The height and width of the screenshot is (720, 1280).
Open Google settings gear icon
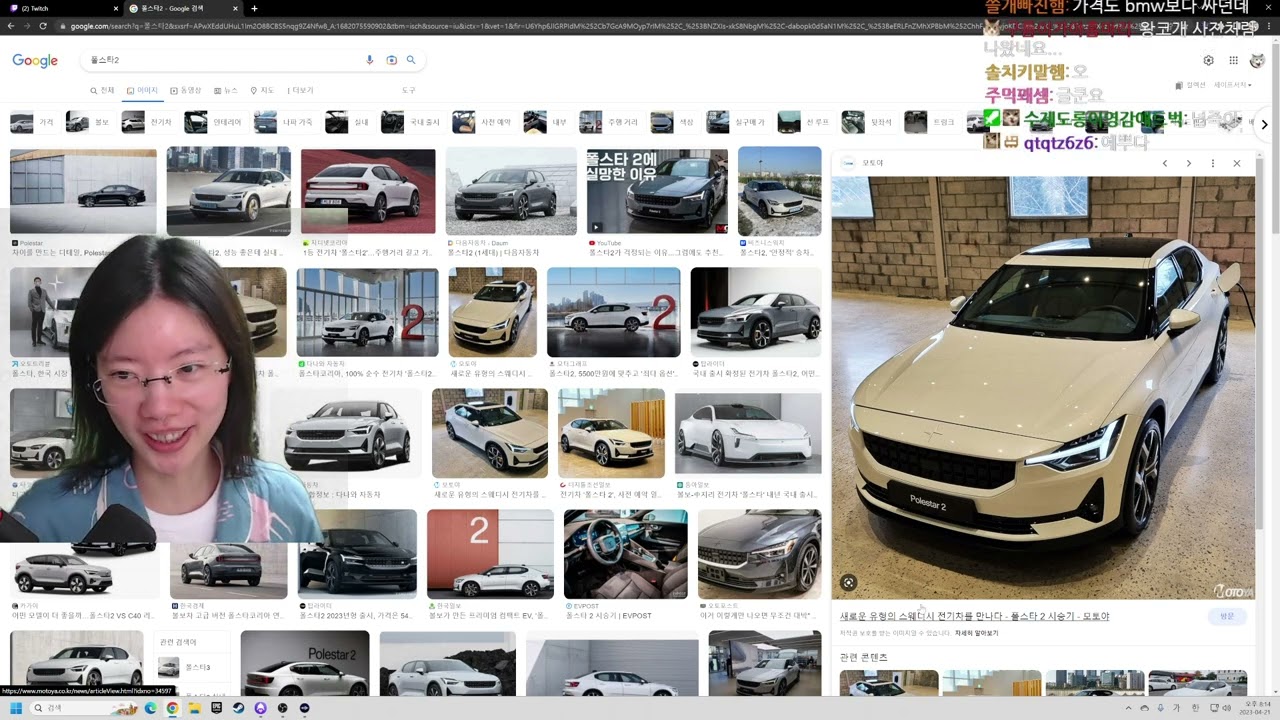coord(1208,60)
